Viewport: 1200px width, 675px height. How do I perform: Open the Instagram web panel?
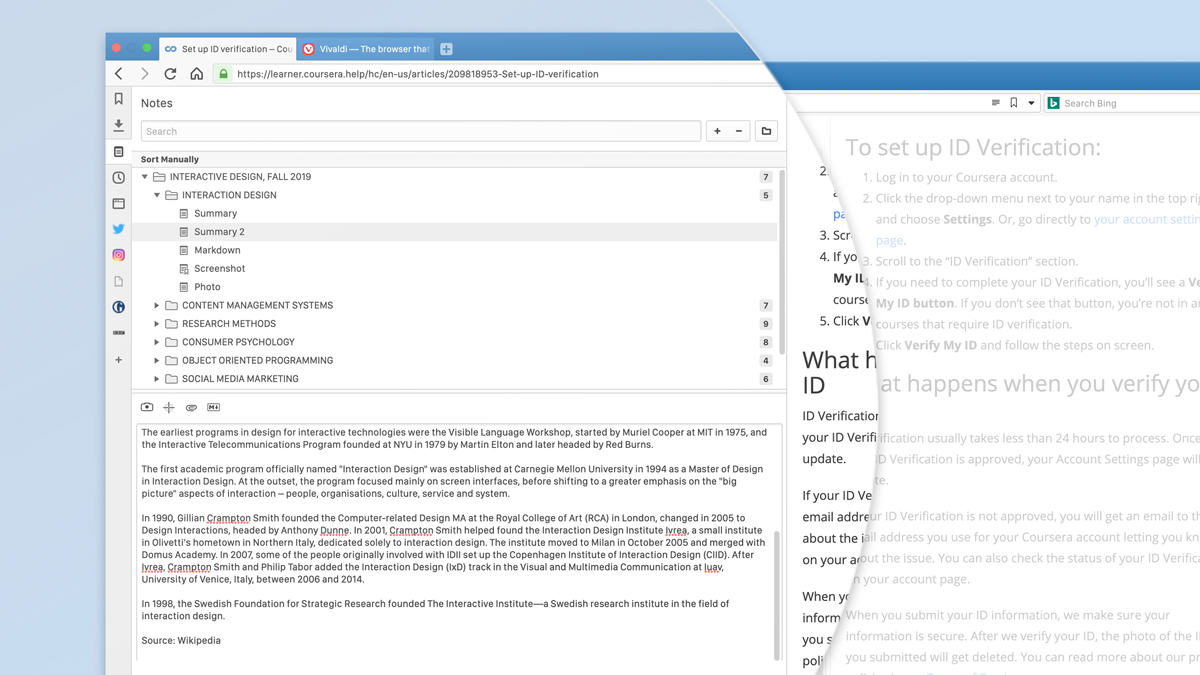click(119, 256)
